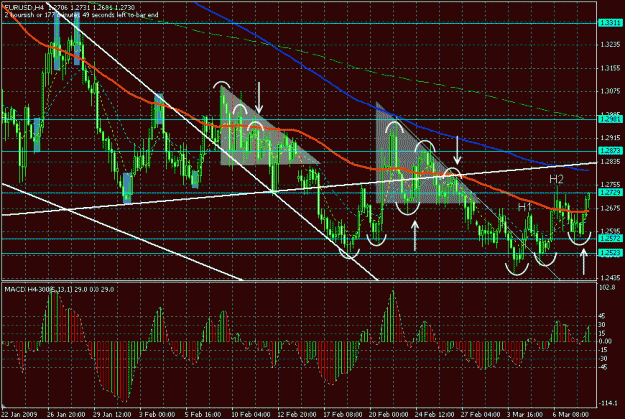The width and height of the screenshot is (625, 419).
Task: Select the H1 text label on chart
Action: (525, 207)
